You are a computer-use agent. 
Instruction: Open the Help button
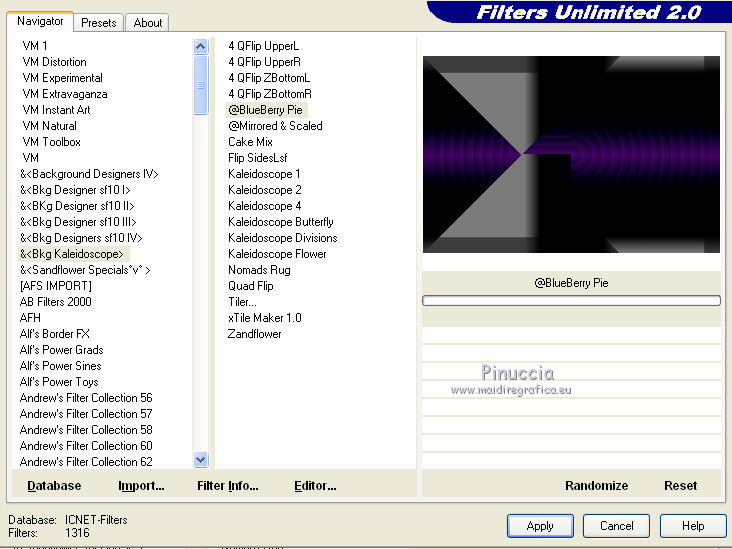click(693, 526)
